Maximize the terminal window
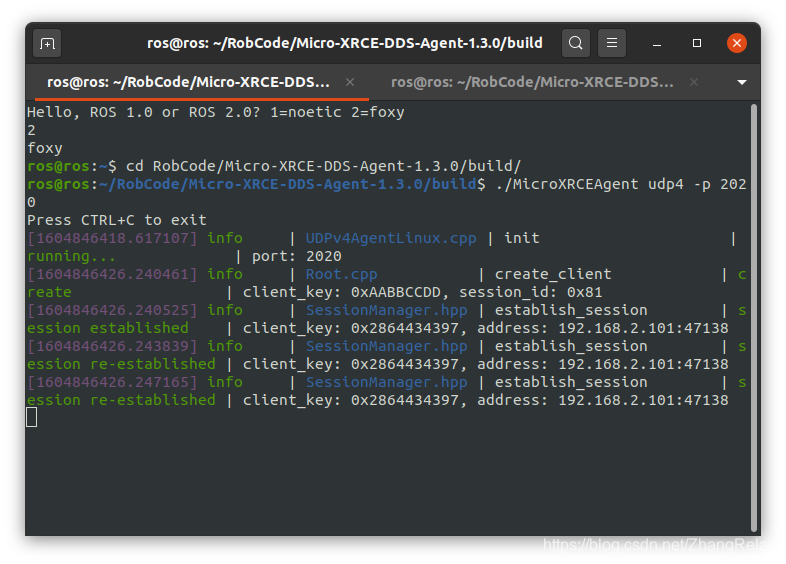The height and width of the screenshot is (564, 786). [697, 43]
